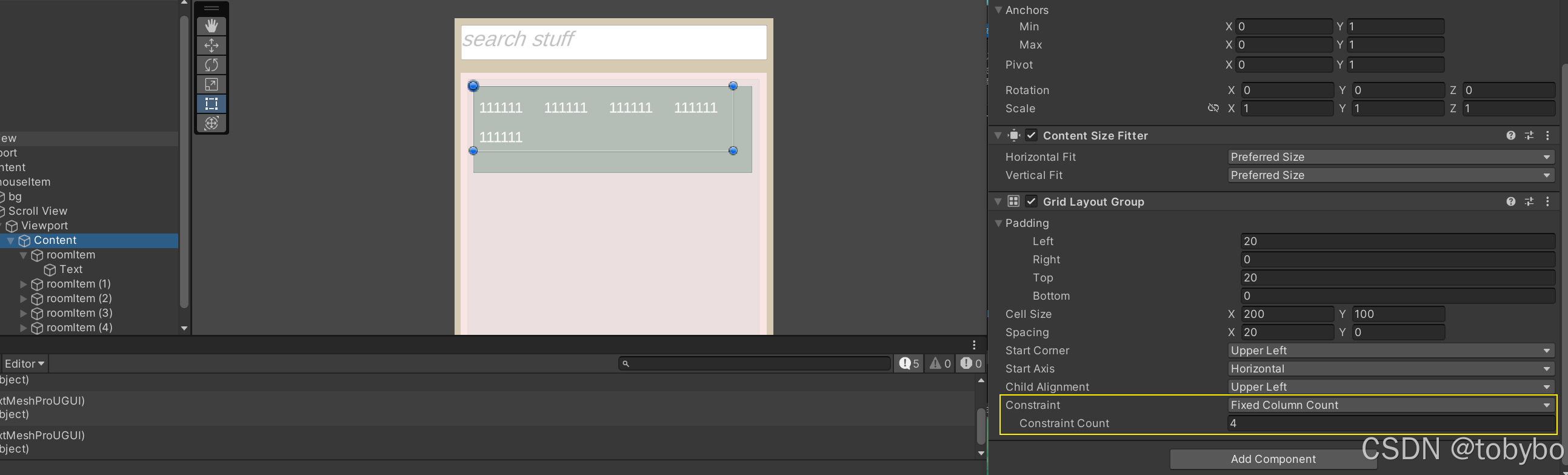Image resolution: width=1568 pixels, height=475 pixels.
Task: Select the bg object in hierarchy
Action: 15,197
